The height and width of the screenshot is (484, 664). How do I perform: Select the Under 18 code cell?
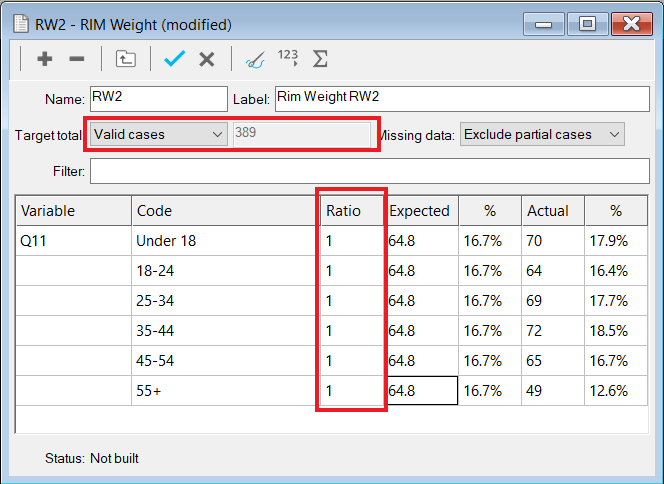(x=226, y=241)
